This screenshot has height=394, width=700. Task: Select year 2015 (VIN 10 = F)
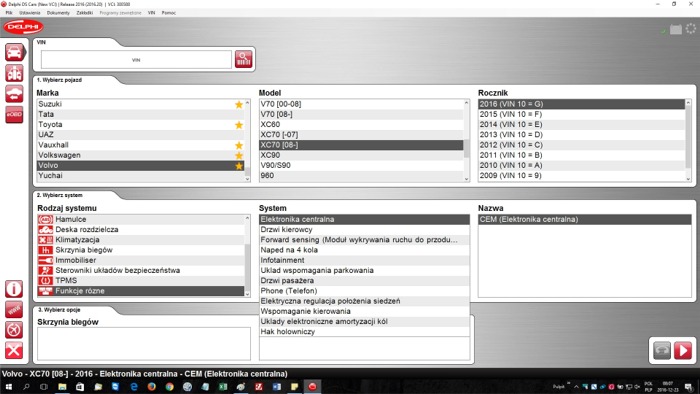[x=582, y=114]
